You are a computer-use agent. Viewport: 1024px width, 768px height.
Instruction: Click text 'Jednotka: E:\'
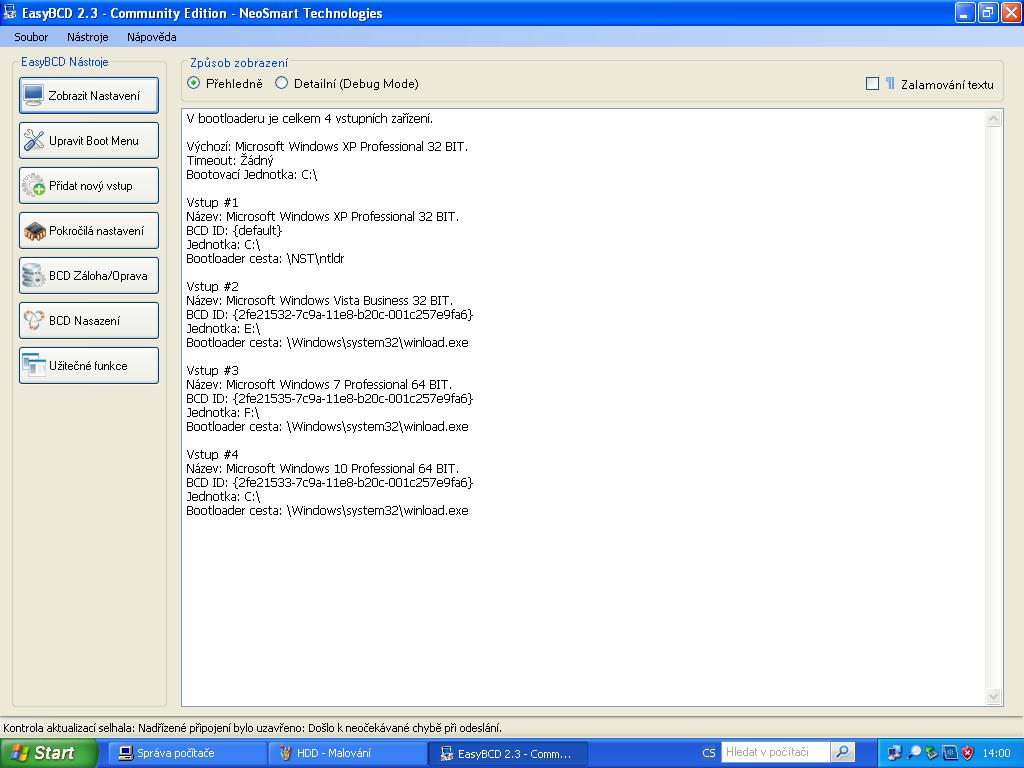coord(223,328)
